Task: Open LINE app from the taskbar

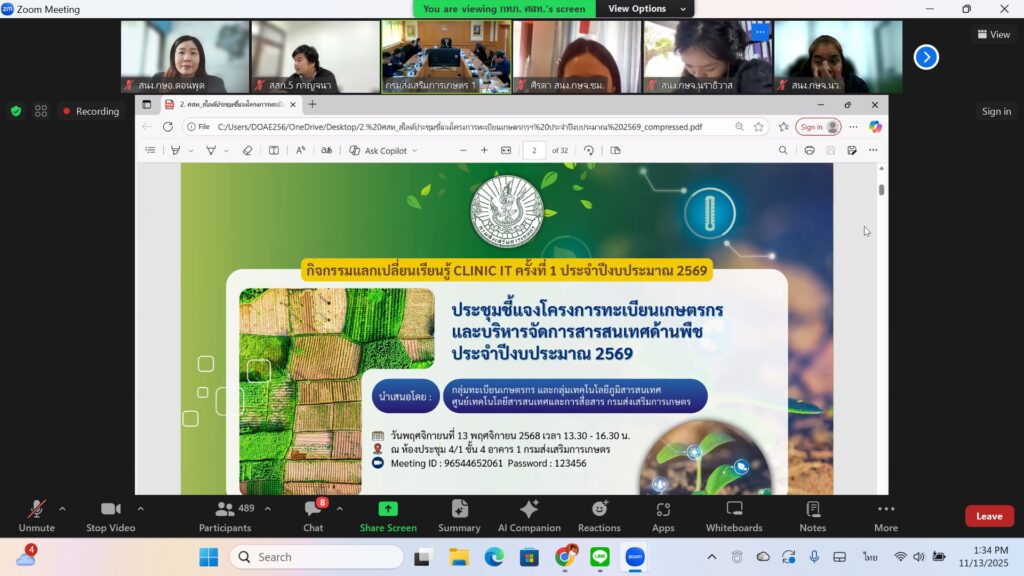Action: [x=599, y=557]
